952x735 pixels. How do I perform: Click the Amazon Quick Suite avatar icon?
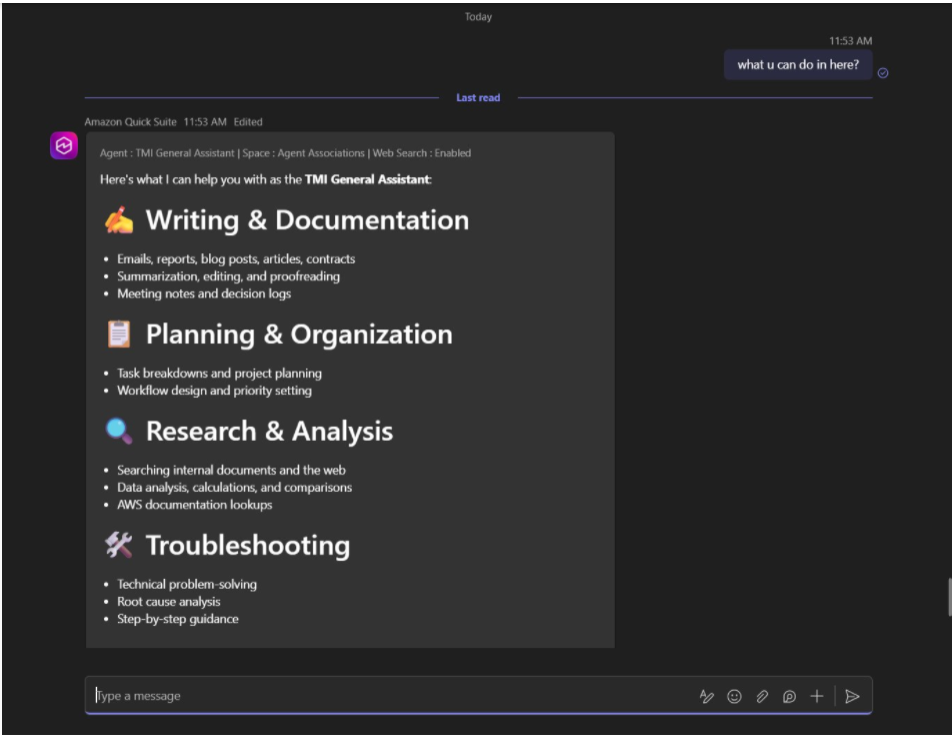(64, 146)
